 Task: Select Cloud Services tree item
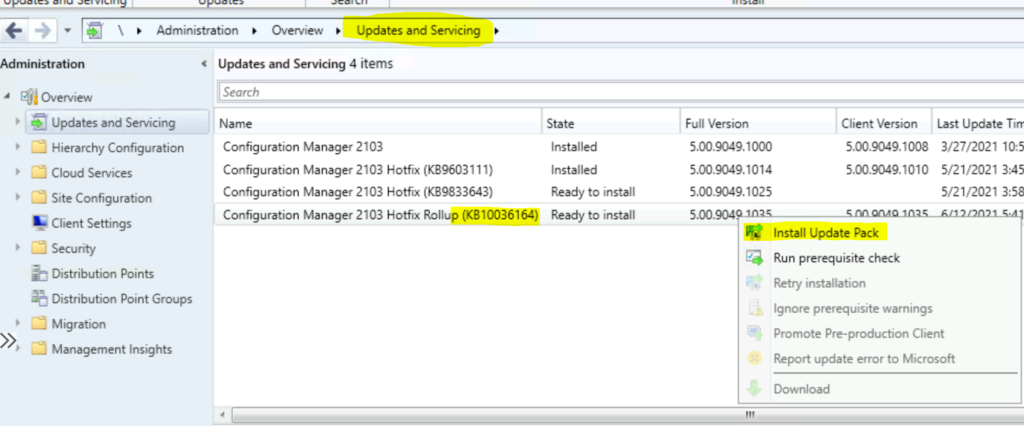pos(92,173)
